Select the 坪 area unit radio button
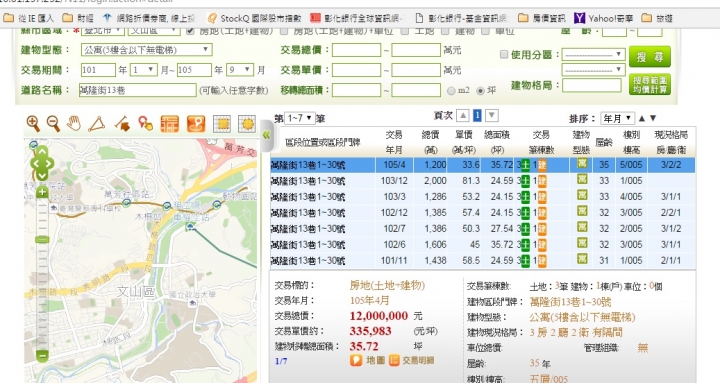The height and width of the screenshot is (383, 720). pyautogui.click(x=480, y=91)
